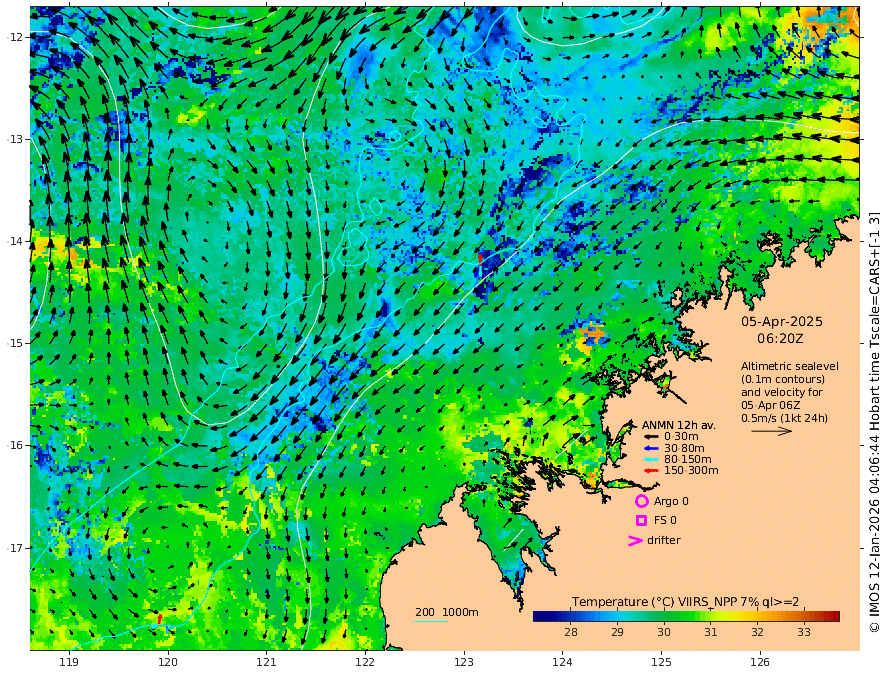Click the longitude label 126
This screenshot has width=880, height=680.
pyautogui.click(x=760, y=662)
